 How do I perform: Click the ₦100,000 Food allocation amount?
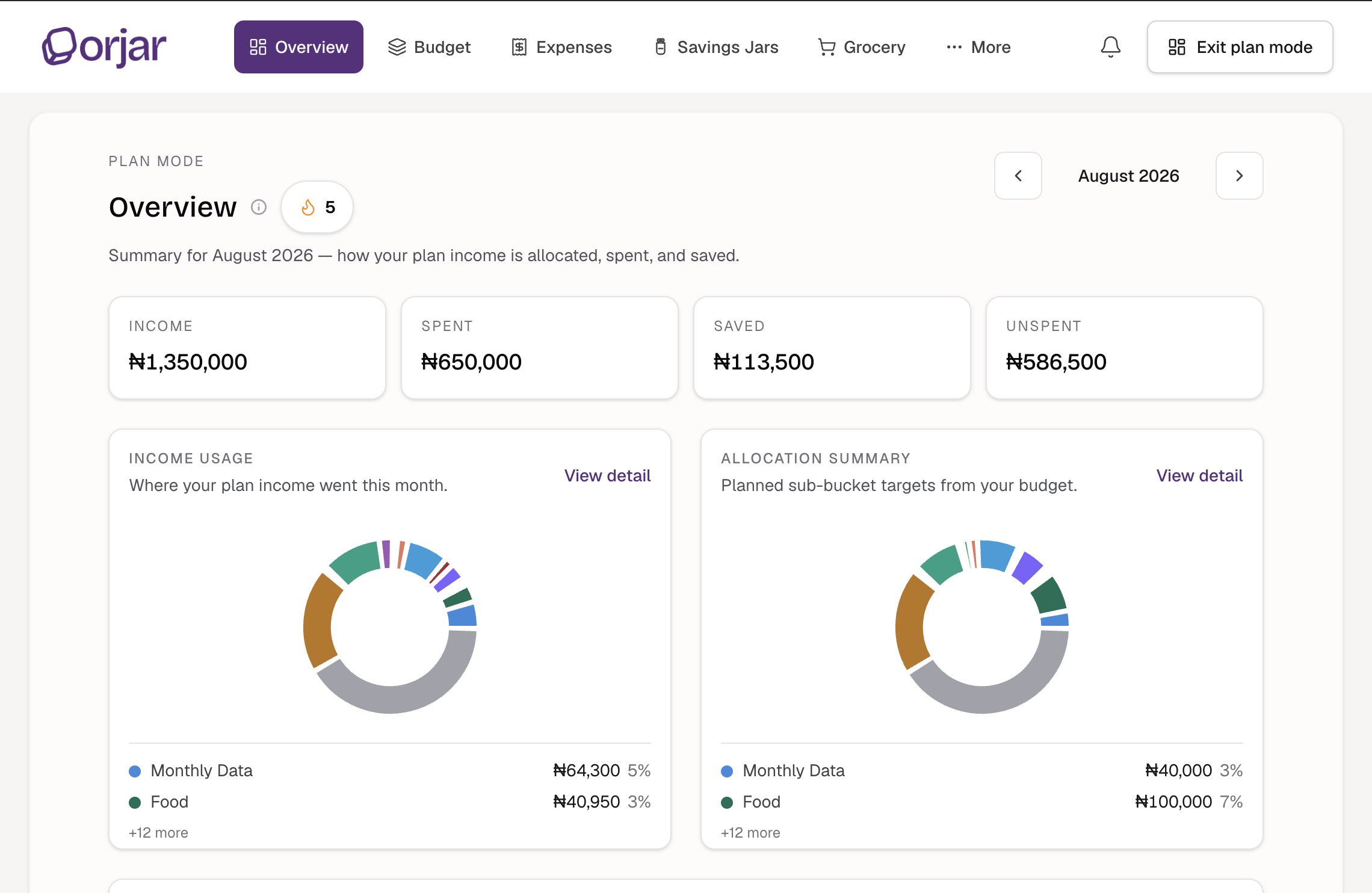click(1173, 802)
